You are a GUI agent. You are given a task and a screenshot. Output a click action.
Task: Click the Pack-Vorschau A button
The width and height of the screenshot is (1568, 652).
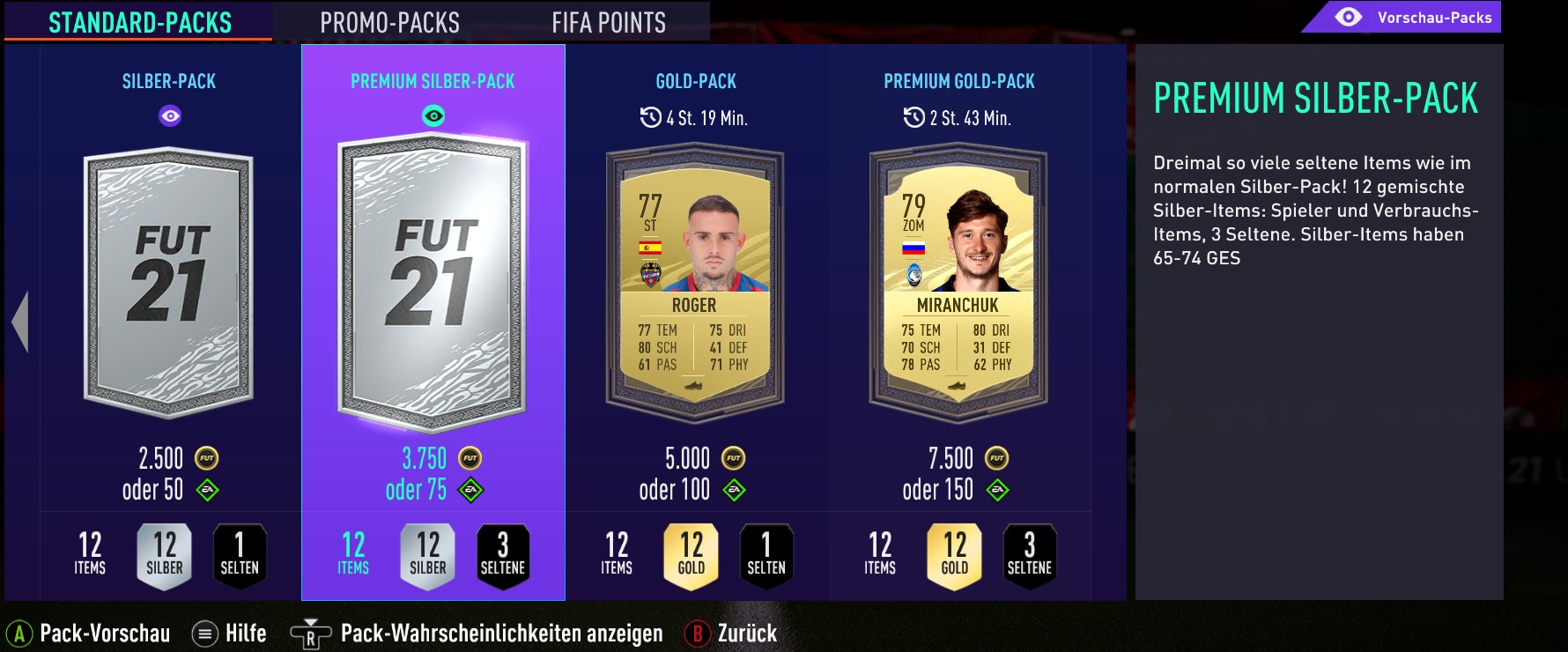coord(19,633)
